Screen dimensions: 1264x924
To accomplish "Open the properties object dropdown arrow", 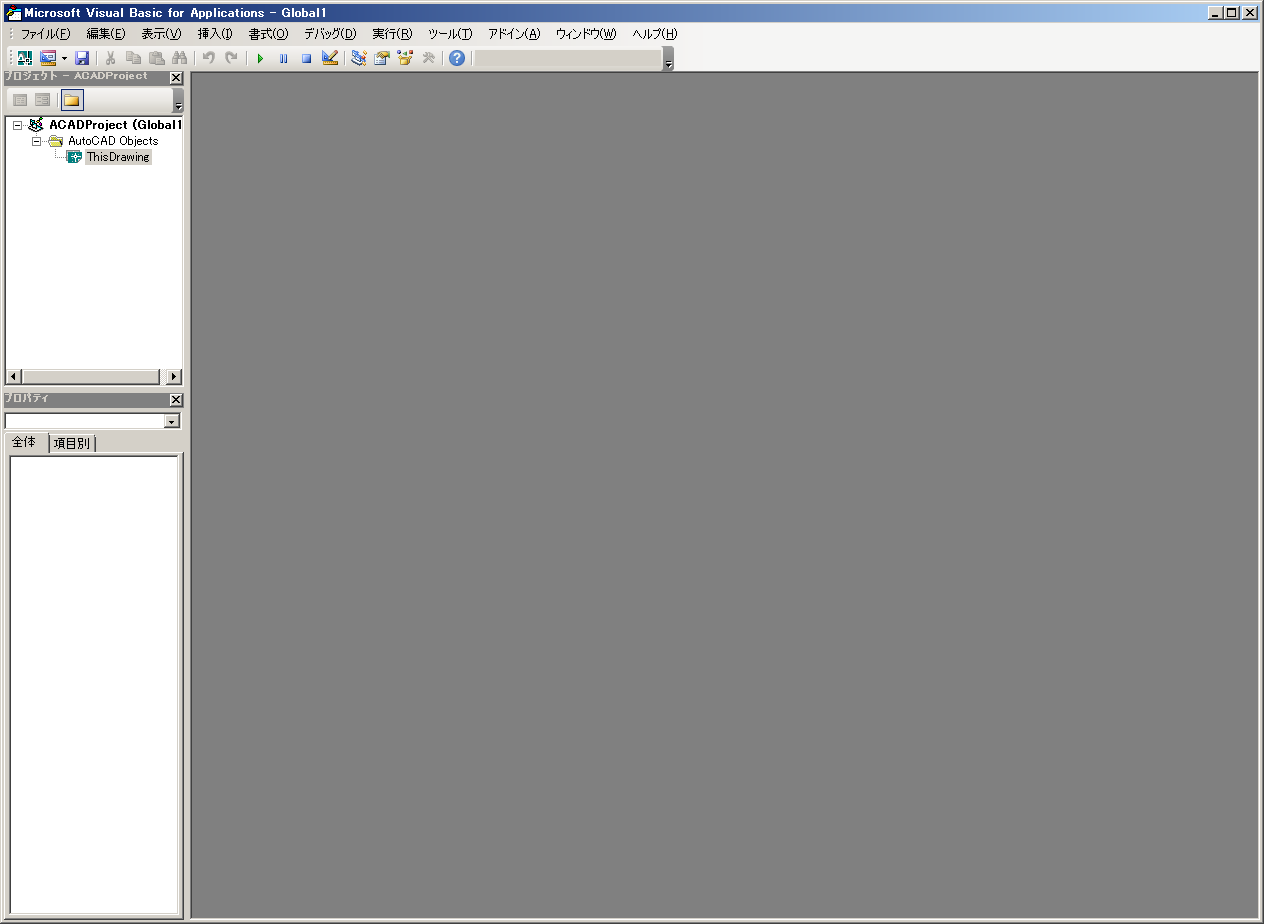I will [x=171, y=422].
